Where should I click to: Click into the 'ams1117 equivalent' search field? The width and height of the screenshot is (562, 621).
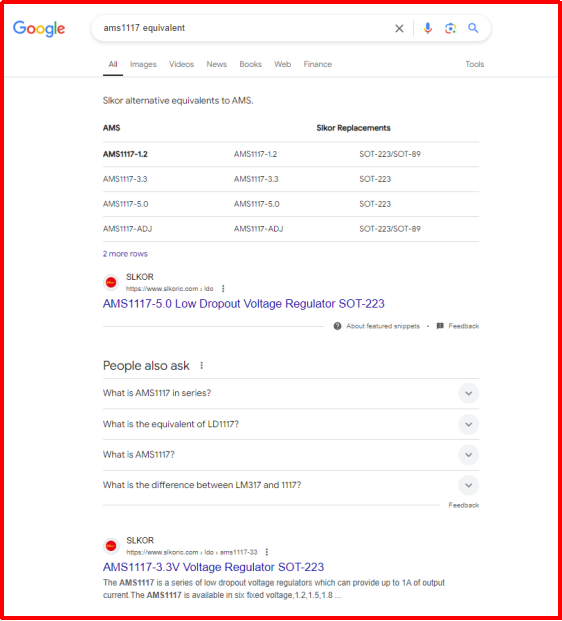[246, 28]
